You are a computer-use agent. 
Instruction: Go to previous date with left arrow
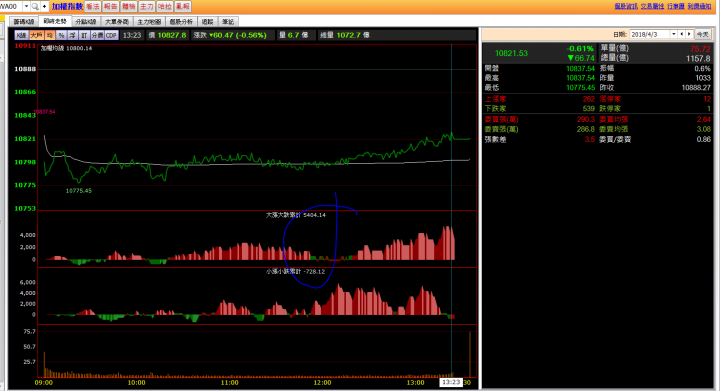pos(682,34)
